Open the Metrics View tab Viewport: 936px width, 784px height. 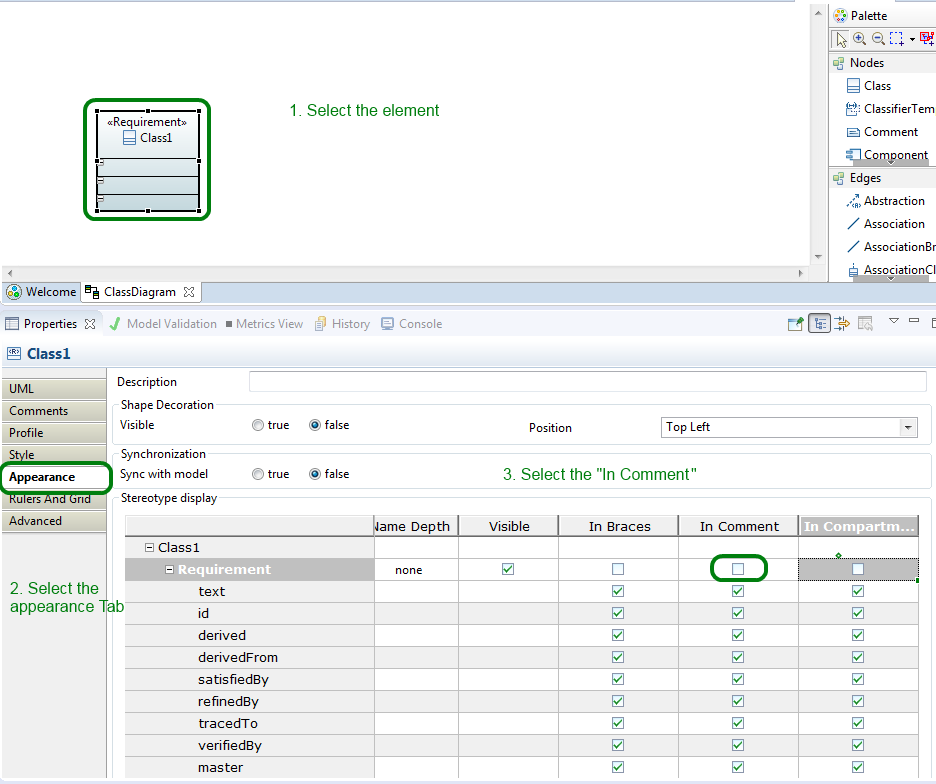point(264,324)
